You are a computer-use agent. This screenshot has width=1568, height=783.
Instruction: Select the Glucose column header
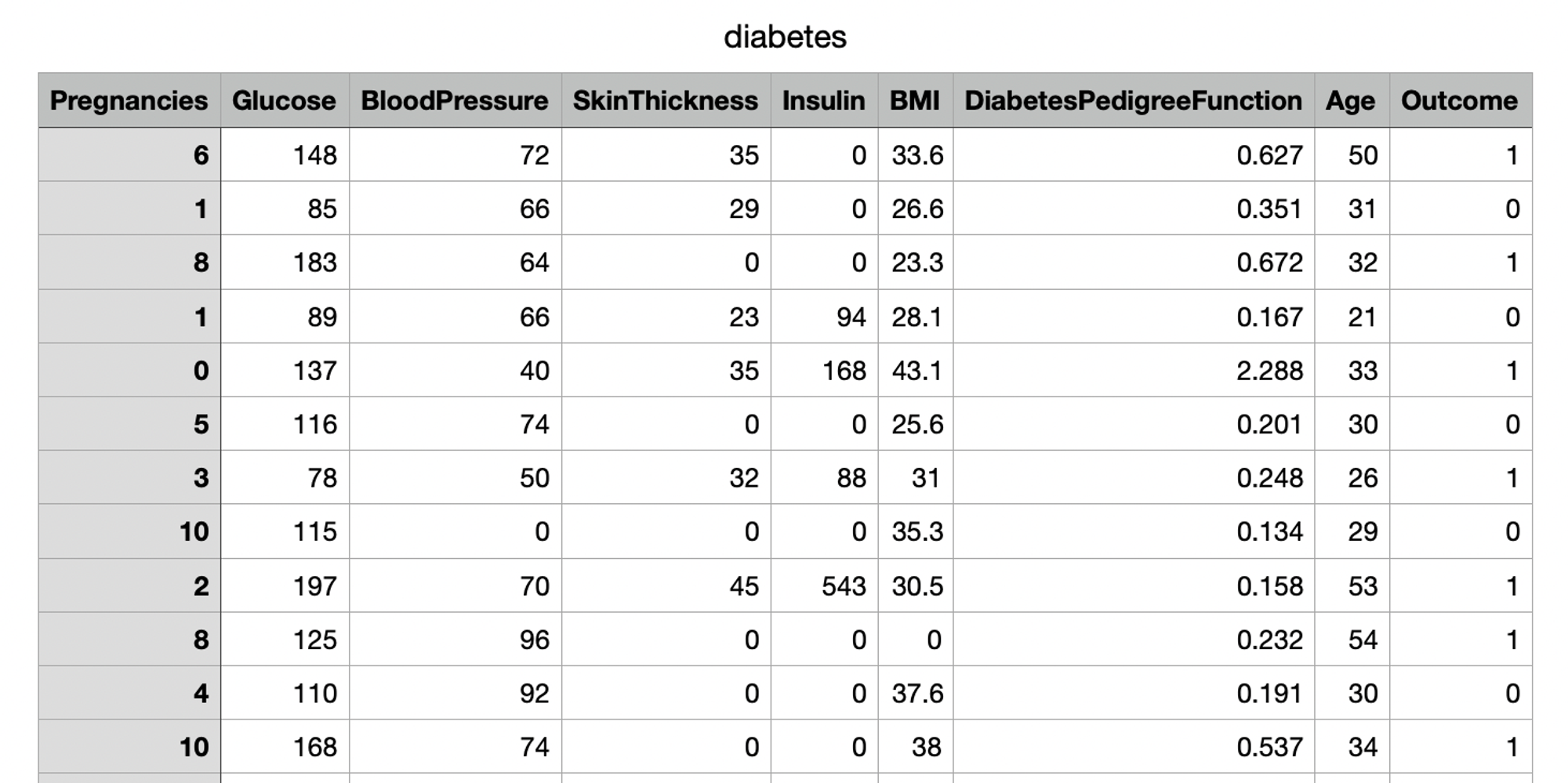click(x=285, y=100)
